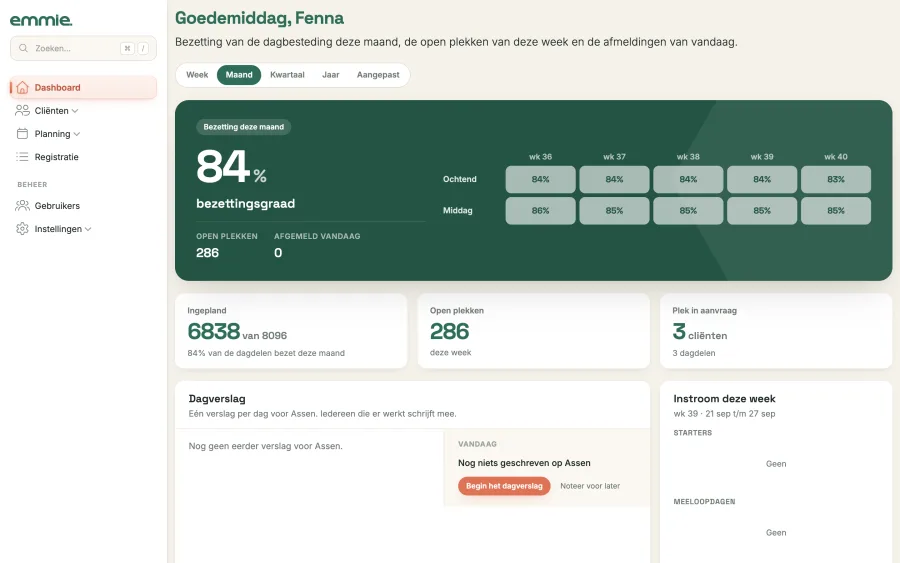Click the search magnifier icon

(x=23, y=48)
